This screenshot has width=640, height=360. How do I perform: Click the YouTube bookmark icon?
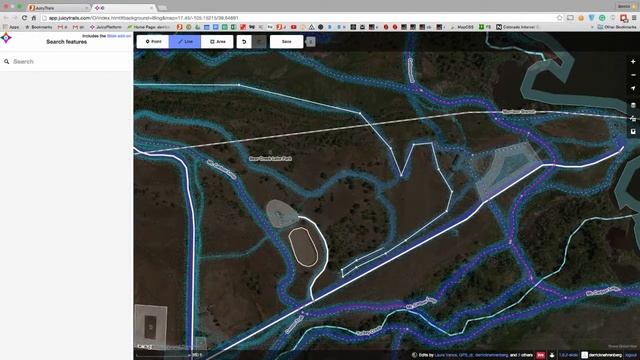tap(293, 27)
